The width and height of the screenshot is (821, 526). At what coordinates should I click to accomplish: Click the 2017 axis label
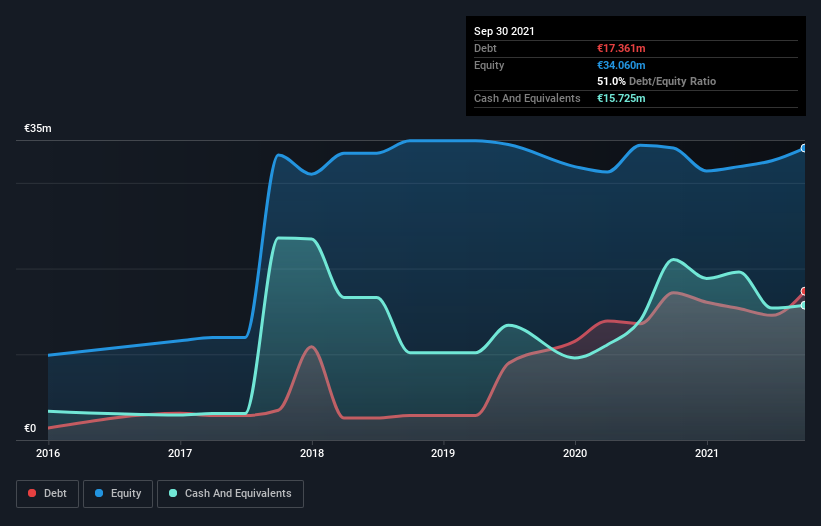pyautogui.click(x=180, y=453)
